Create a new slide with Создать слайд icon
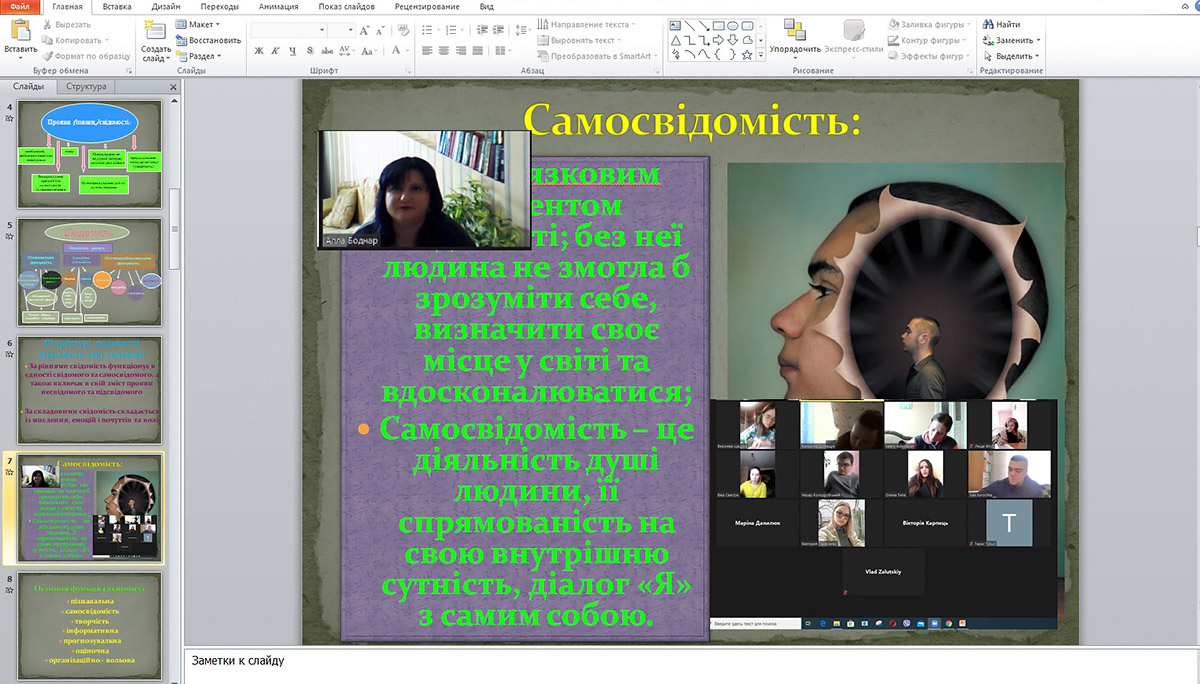The image size is (1200, 684). 156,30
